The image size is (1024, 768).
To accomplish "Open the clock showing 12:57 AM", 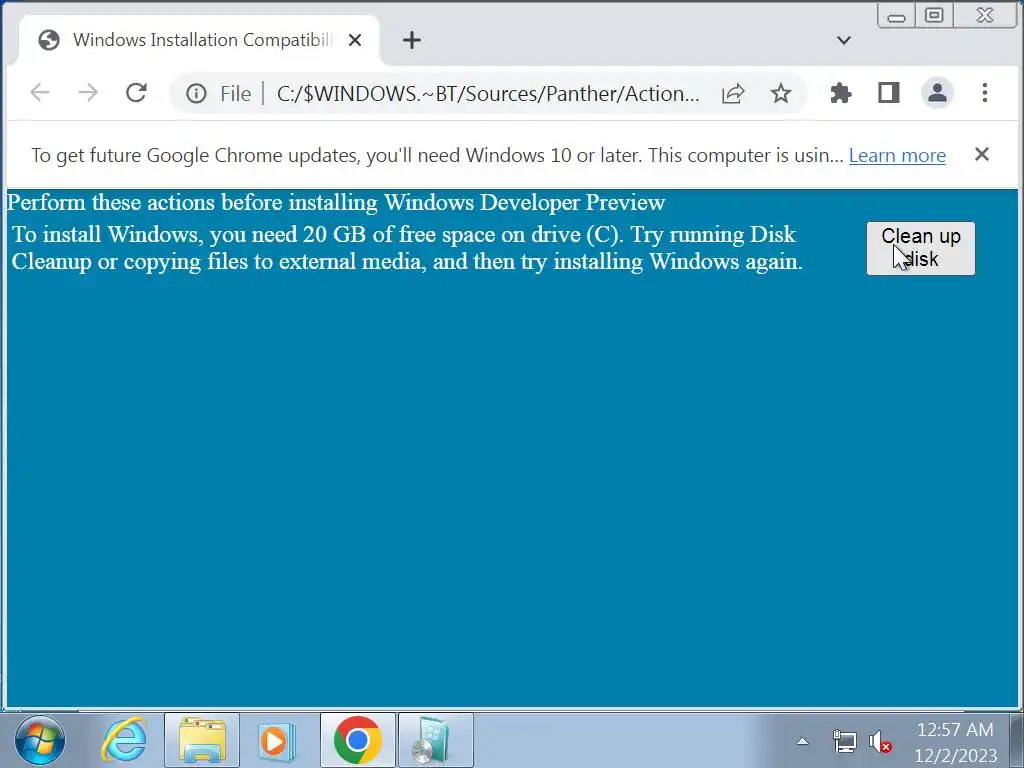I will [955, 742].
